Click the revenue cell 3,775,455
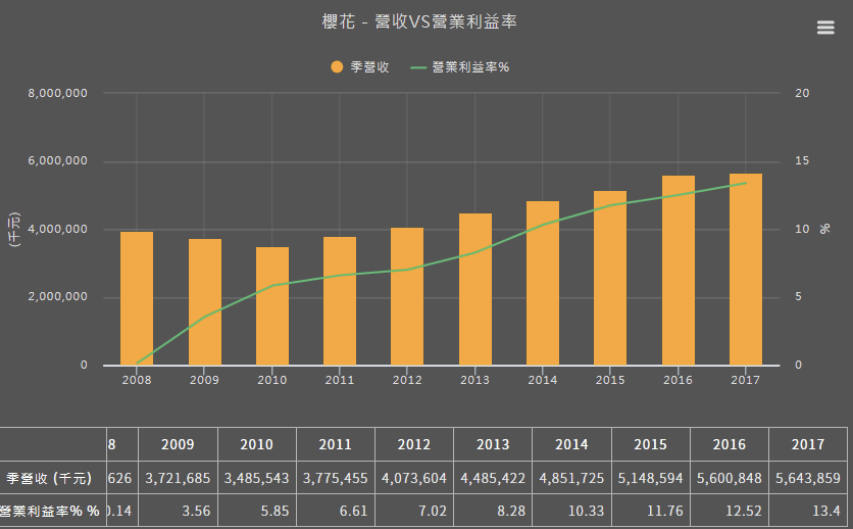The width and height of the screenshot is (853, 529). [x=335, y=478]
